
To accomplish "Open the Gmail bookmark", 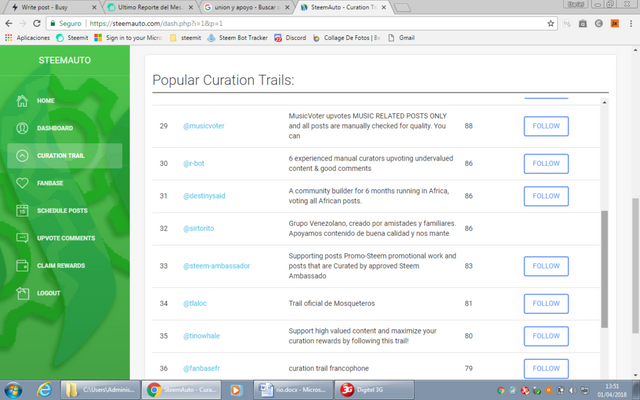I will [401, 38].
